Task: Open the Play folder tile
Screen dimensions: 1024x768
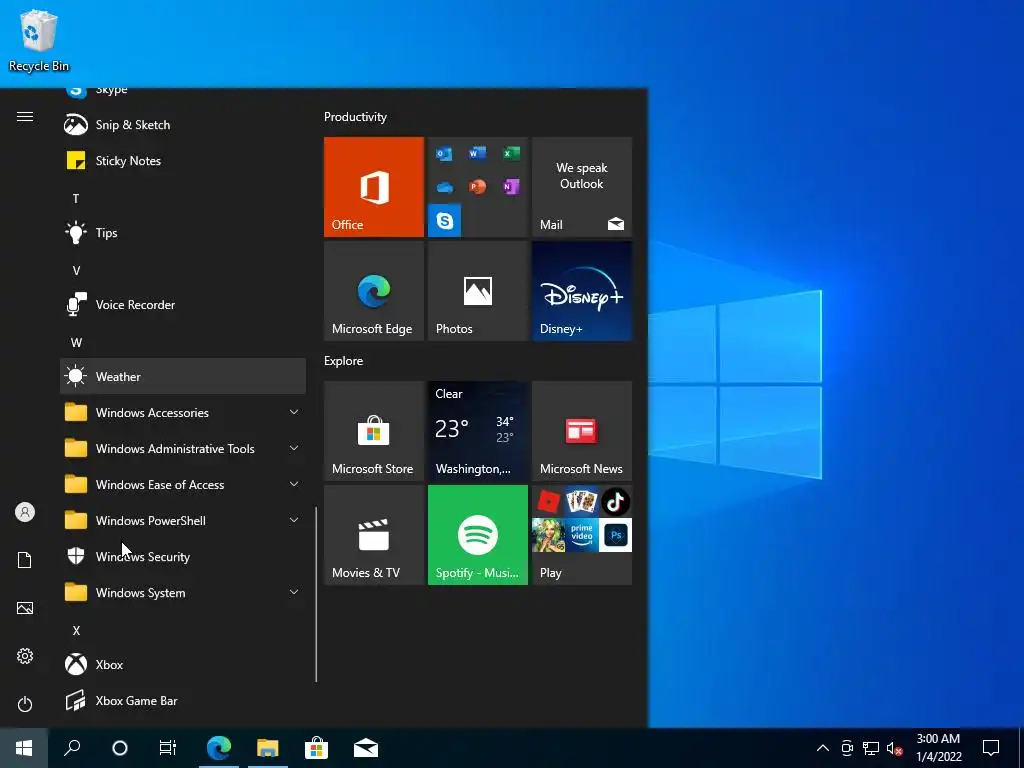Action: pyautogui.click(x=582, y=535)
